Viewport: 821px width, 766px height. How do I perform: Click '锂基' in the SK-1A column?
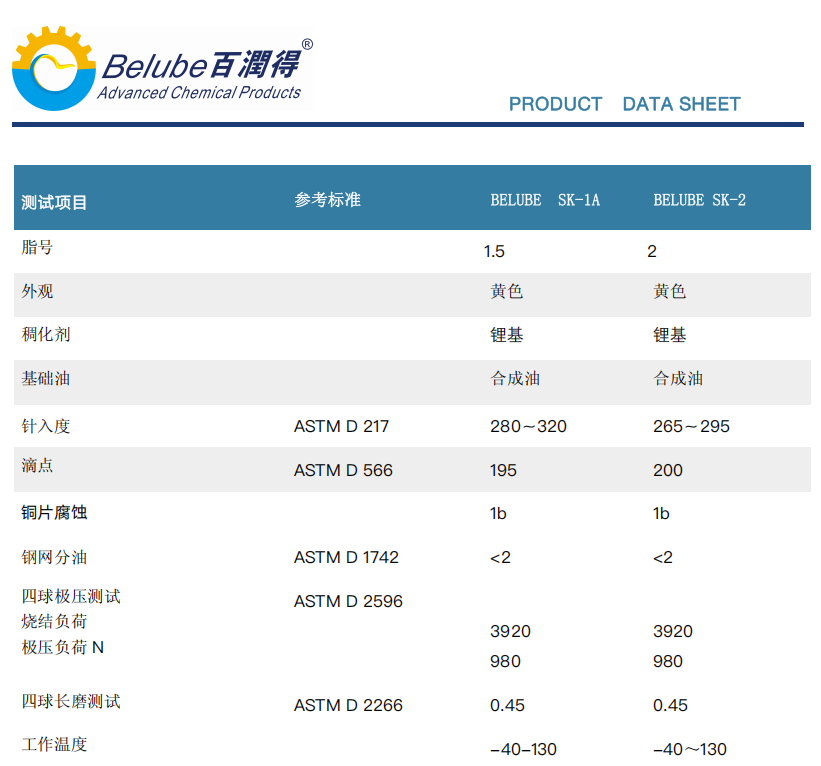point(506,335)
